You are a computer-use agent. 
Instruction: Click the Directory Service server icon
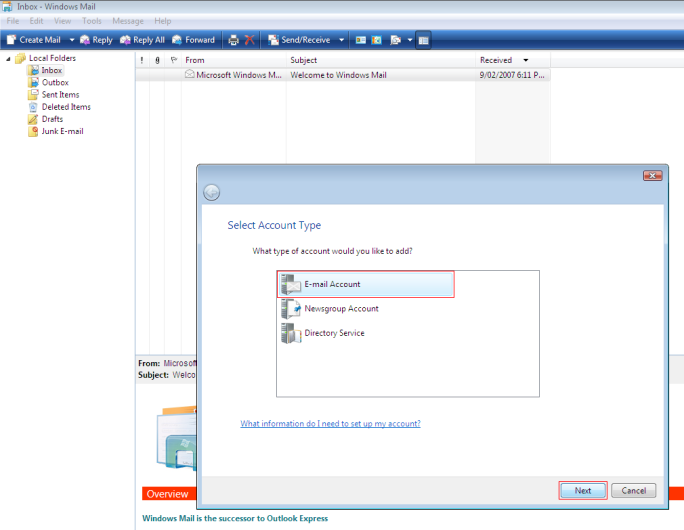pyautogui.click(x=291, y=333)
